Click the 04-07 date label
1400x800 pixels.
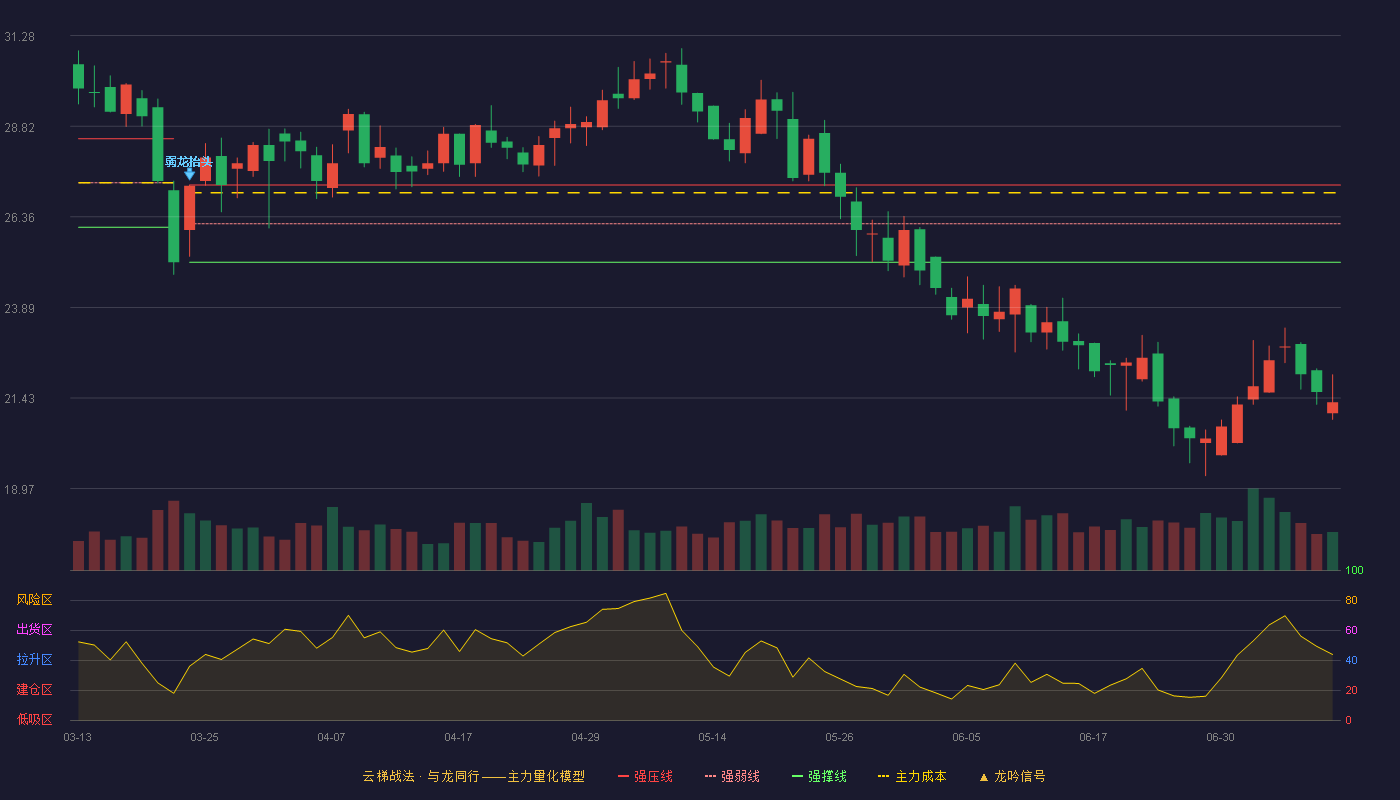(331, 737)
